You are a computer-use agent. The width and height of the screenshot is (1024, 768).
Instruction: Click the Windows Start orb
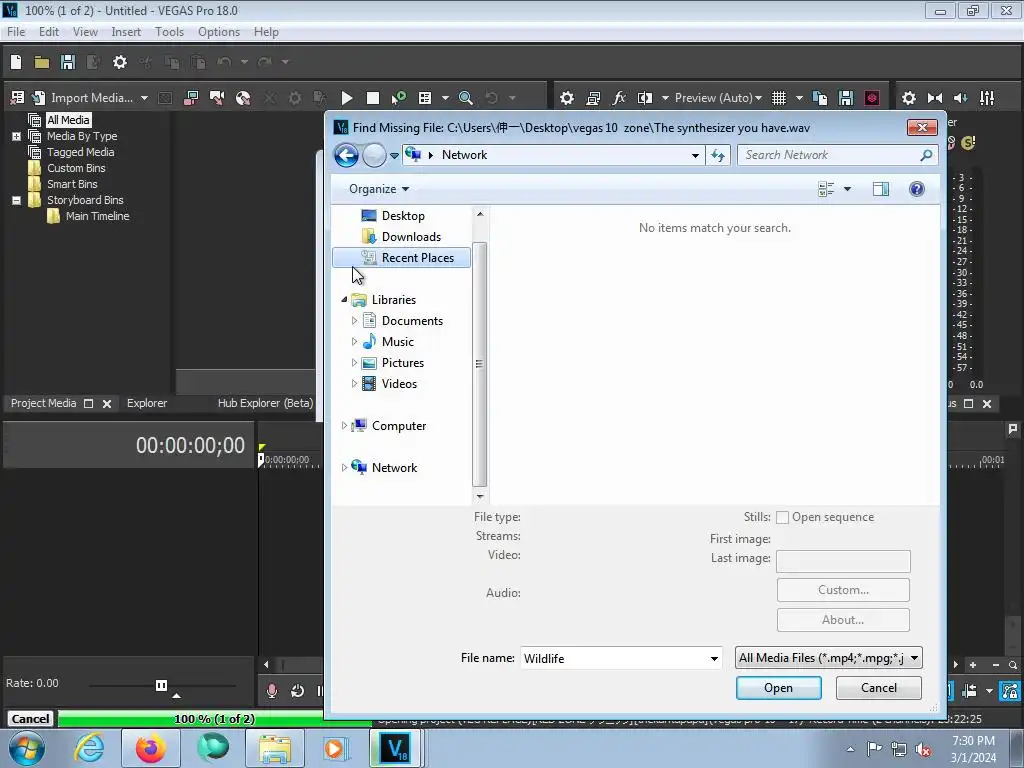tap(27, 748)
